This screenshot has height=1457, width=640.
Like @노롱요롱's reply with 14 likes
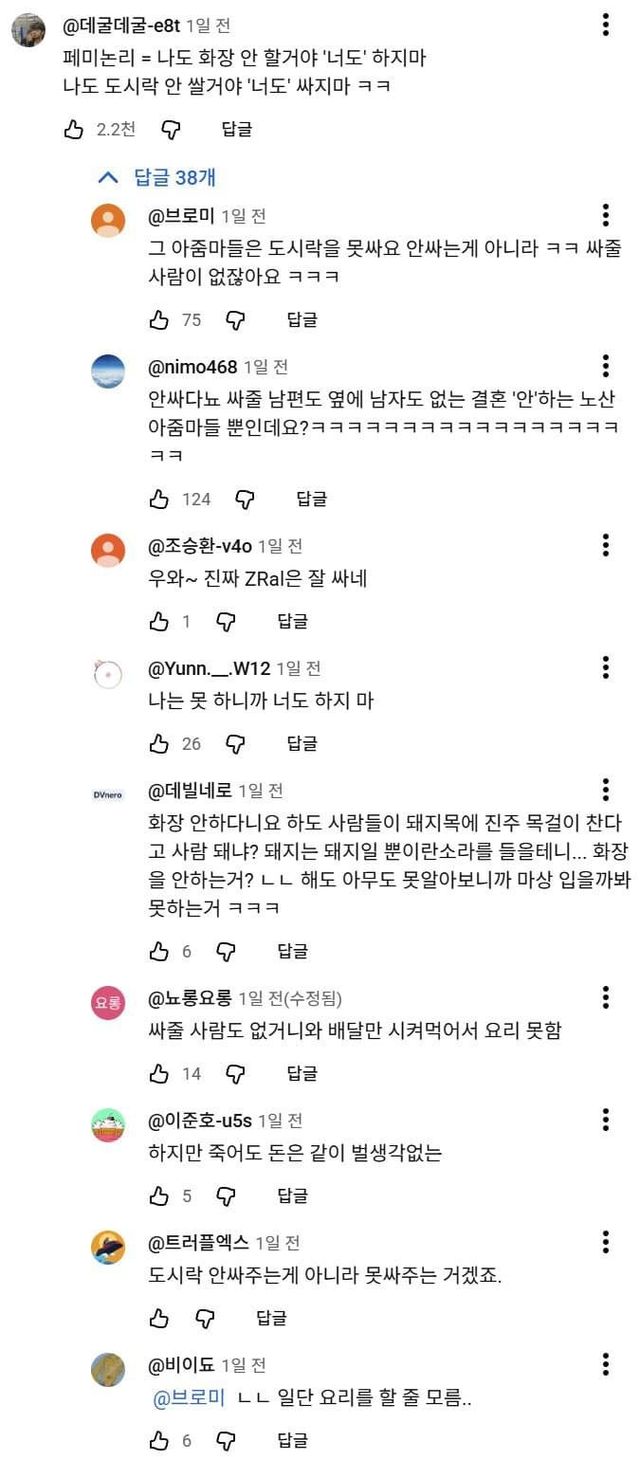click(158, 1073)
